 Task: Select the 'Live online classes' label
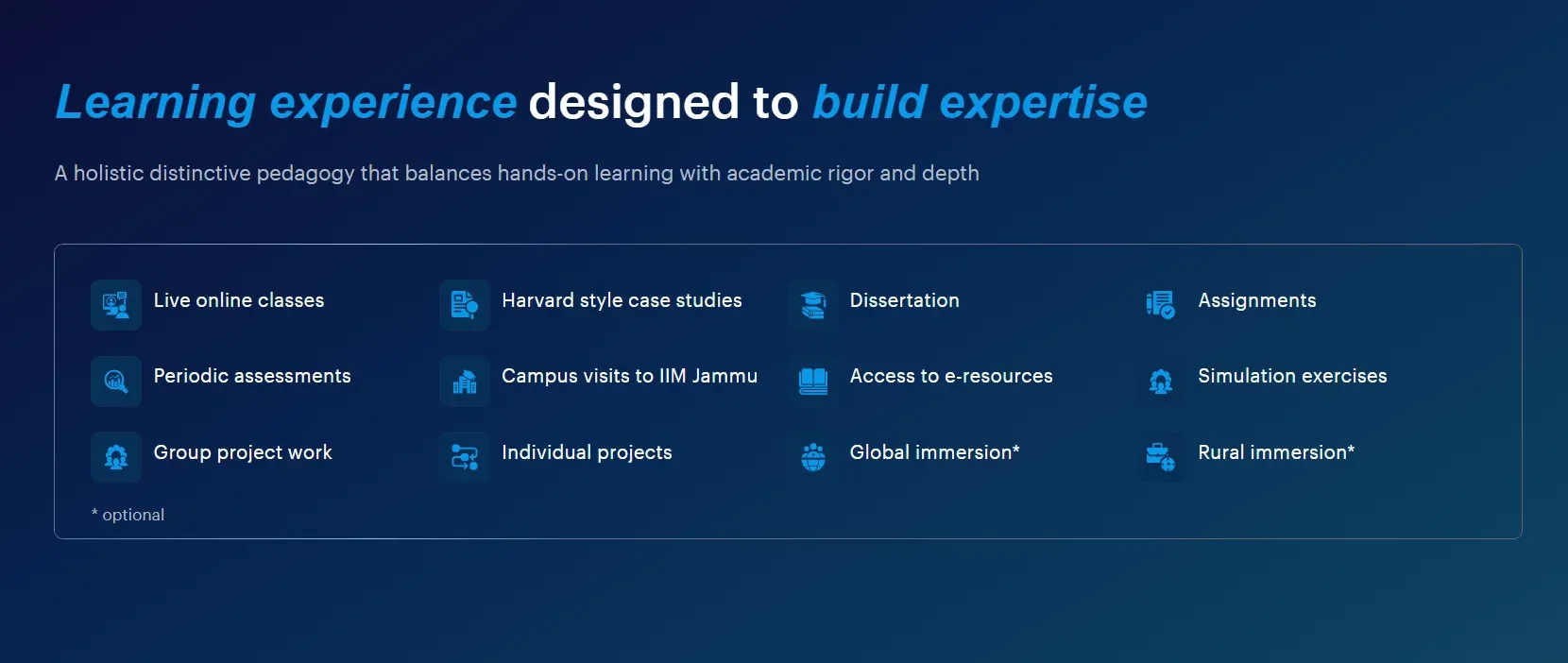pos(239,300)
